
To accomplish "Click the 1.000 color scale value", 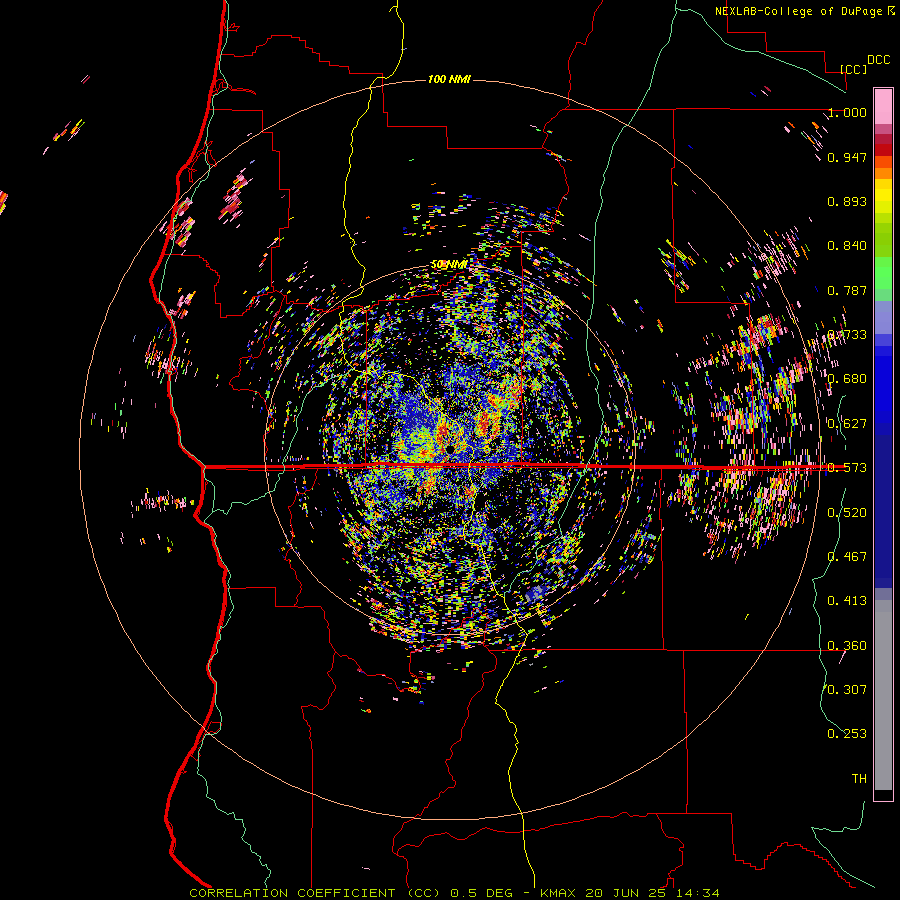I will [x=847, y=112].
